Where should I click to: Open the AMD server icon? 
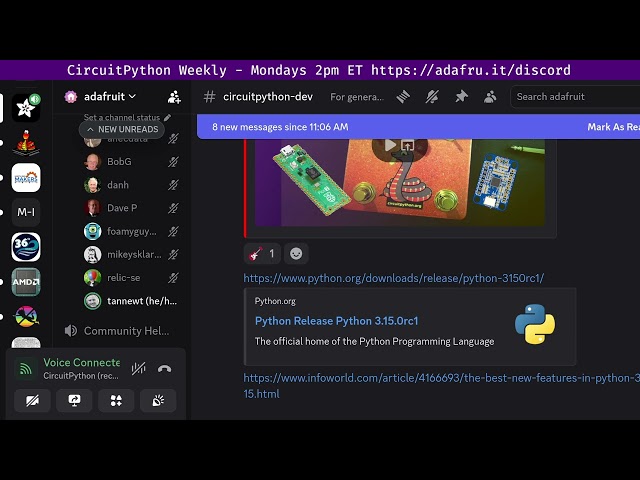point(26,282)
